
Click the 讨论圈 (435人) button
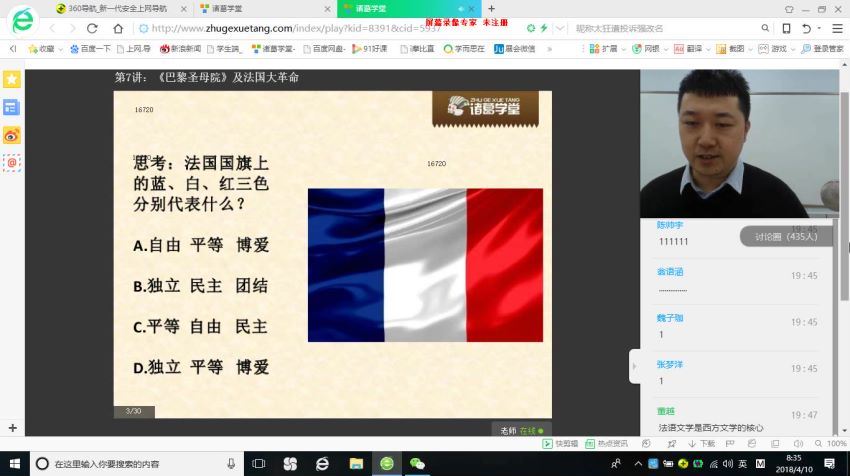tap(785, 237)
